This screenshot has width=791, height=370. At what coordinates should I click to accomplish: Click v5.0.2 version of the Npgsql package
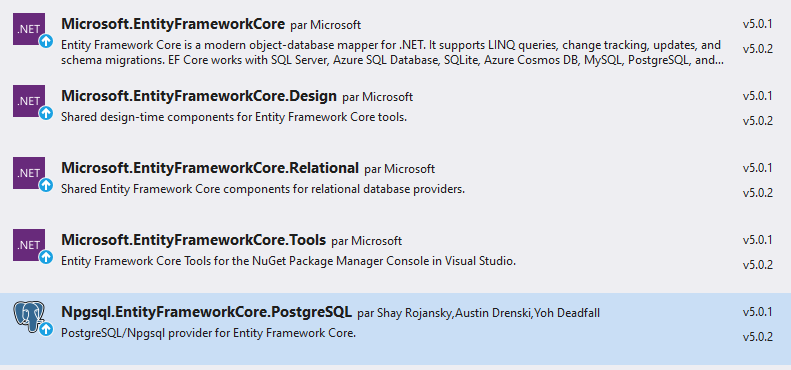pos(757,337)
